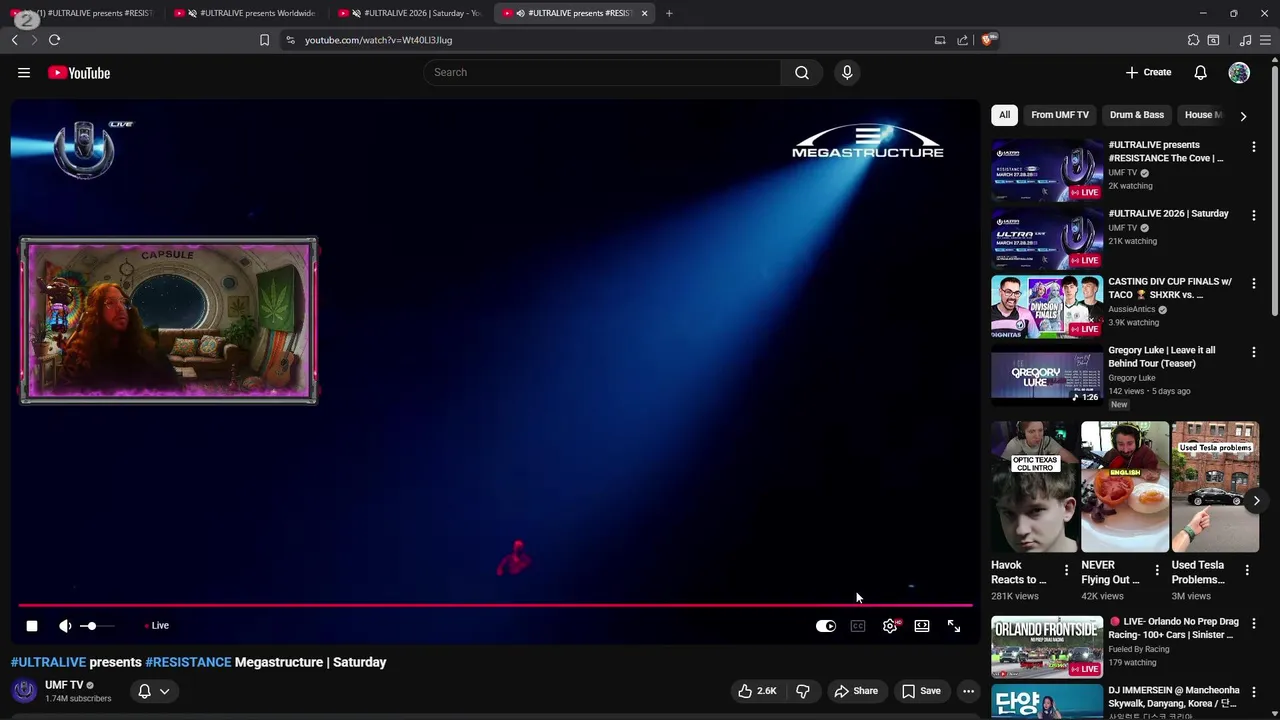Enter full screen mode
Screen dimensions: 1280x720
click(x=954, y=626)
